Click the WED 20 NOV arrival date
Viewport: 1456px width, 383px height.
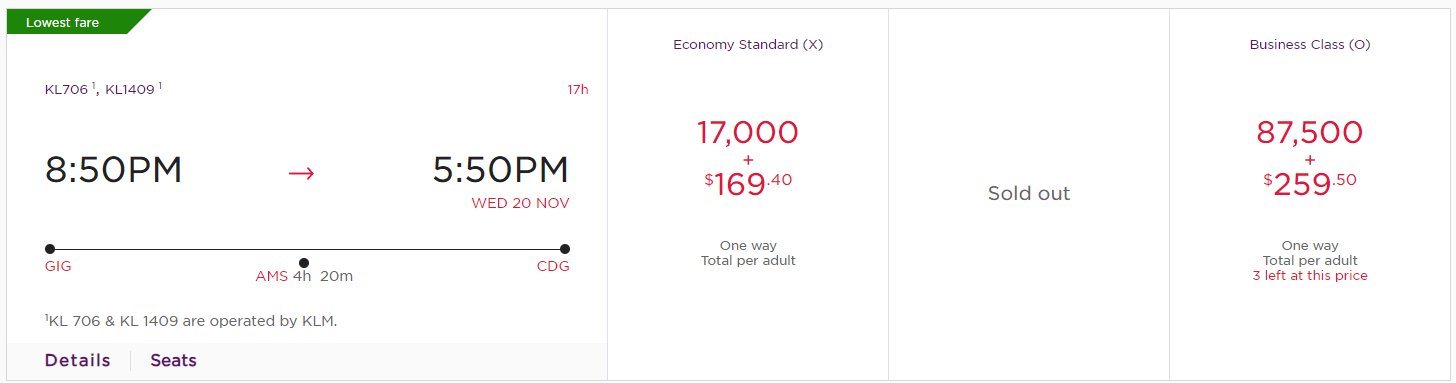(521, 203)
